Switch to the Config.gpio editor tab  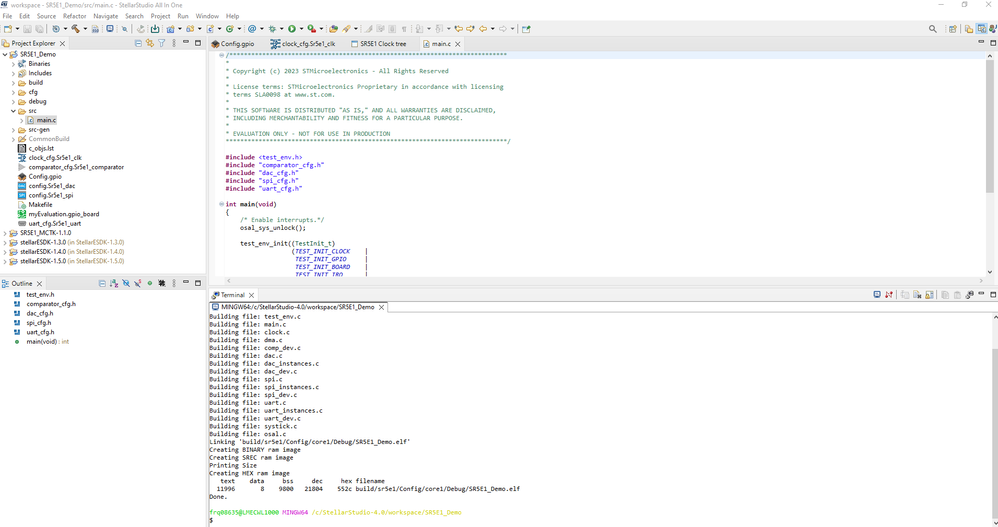tap(233, 44)
